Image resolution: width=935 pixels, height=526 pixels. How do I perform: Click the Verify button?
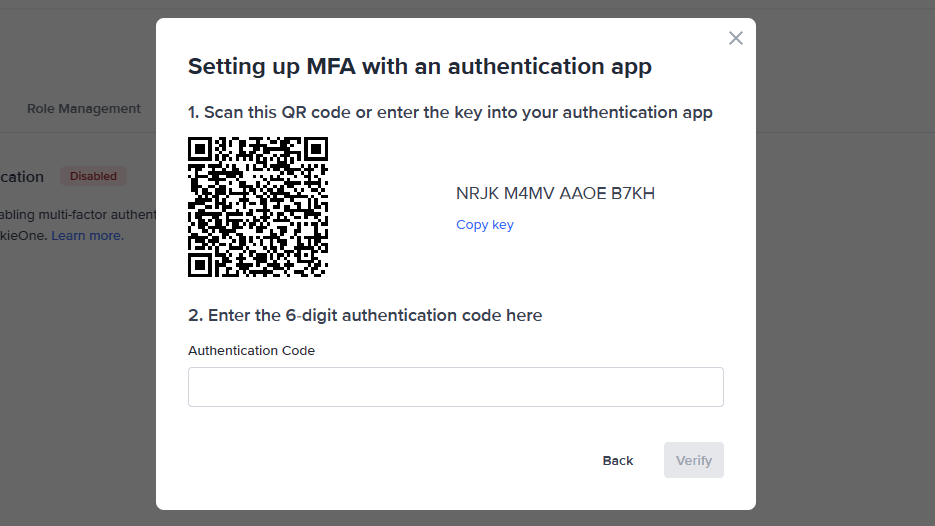click(x=693, y=460)
